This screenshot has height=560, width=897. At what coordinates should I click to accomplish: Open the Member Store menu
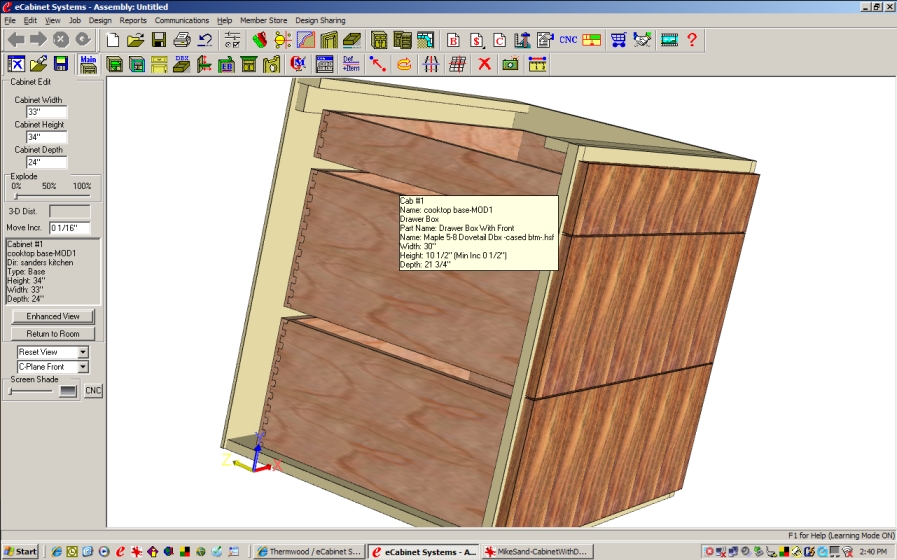[x=264, y=20]
